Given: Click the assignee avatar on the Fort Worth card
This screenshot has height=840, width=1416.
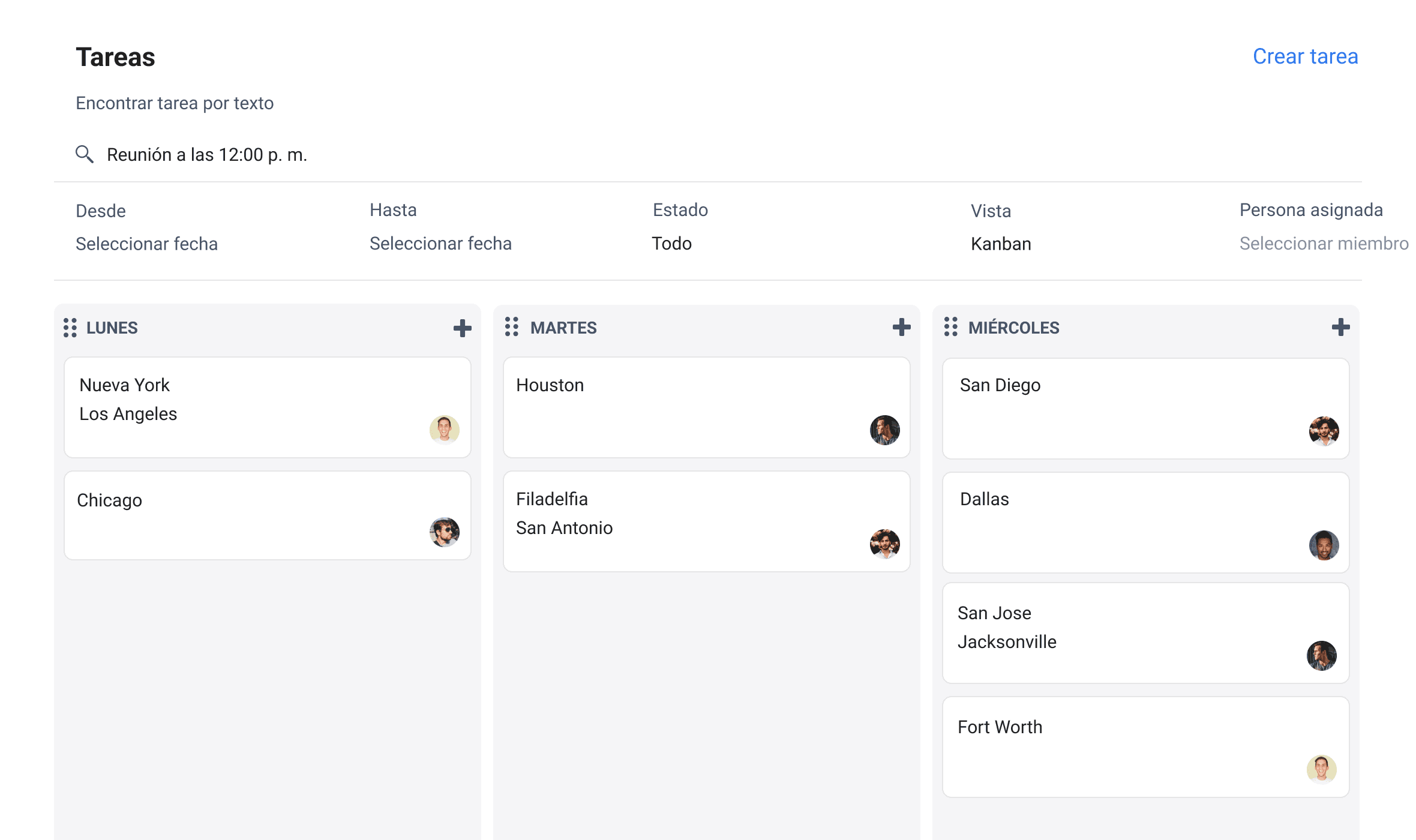Looking at the screenshot, I should (1322, 769).
